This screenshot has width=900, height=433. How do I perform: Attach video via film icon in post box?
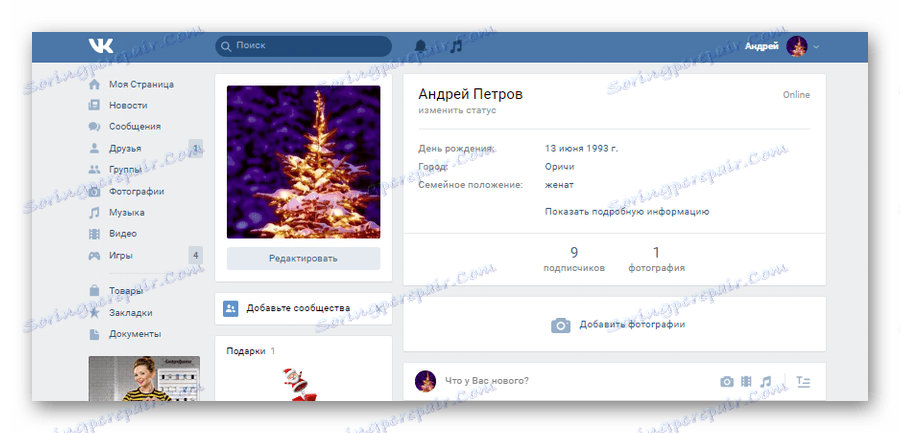[746, 381]
